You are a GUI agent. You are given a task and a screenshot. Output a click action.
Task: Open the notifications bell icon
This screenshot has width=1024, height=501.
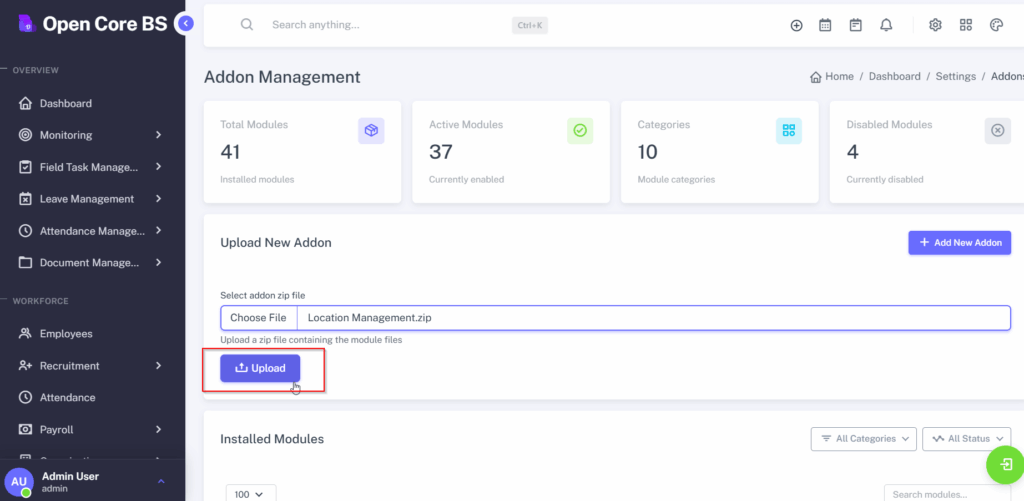[x=886, y=25]
